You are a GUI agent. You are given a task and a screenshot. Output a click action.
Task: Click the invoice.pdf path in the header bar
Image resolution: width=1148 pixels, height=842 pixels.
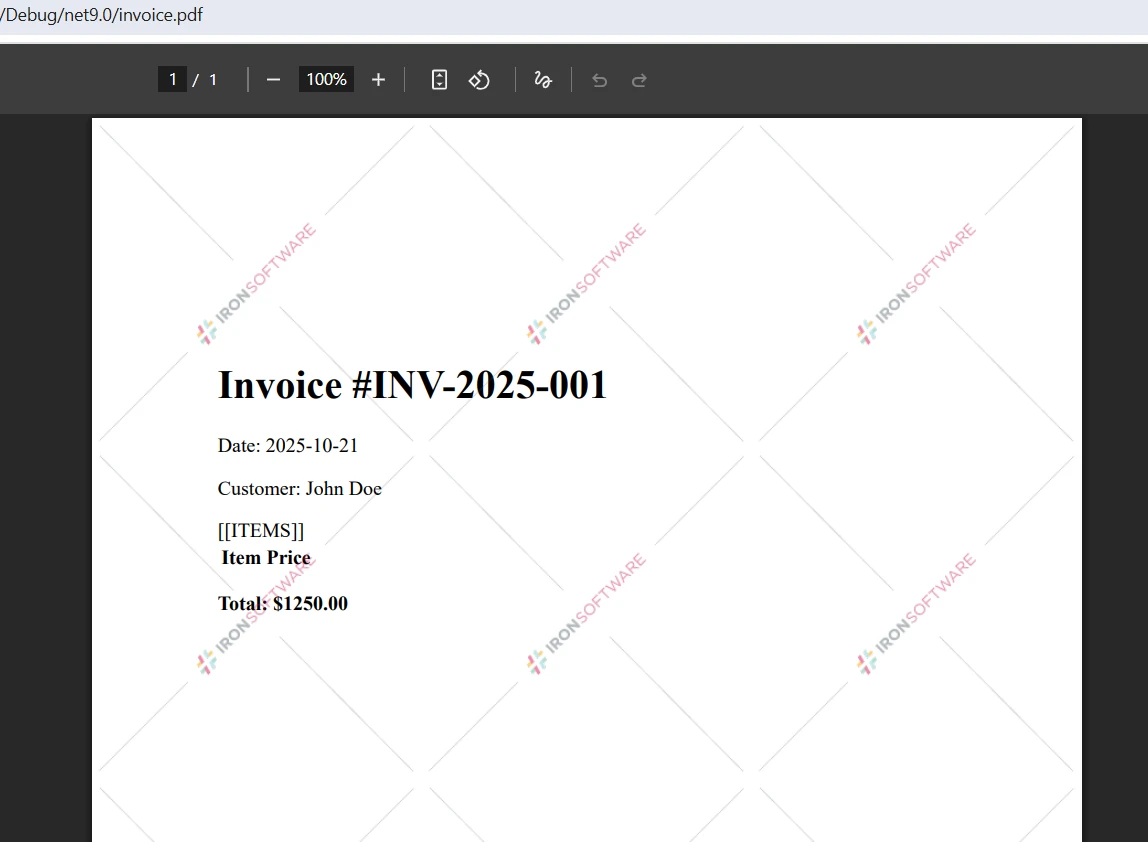coord(100,15)
